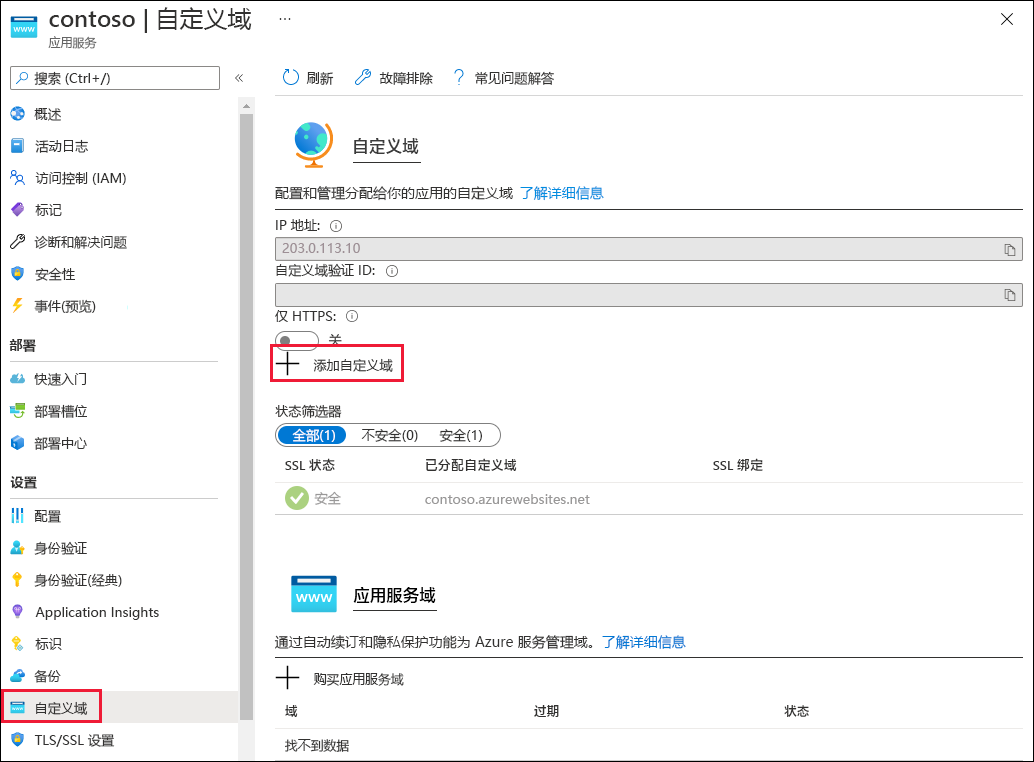Toggle the 仅 HTTPS switch

coord(297,339)
